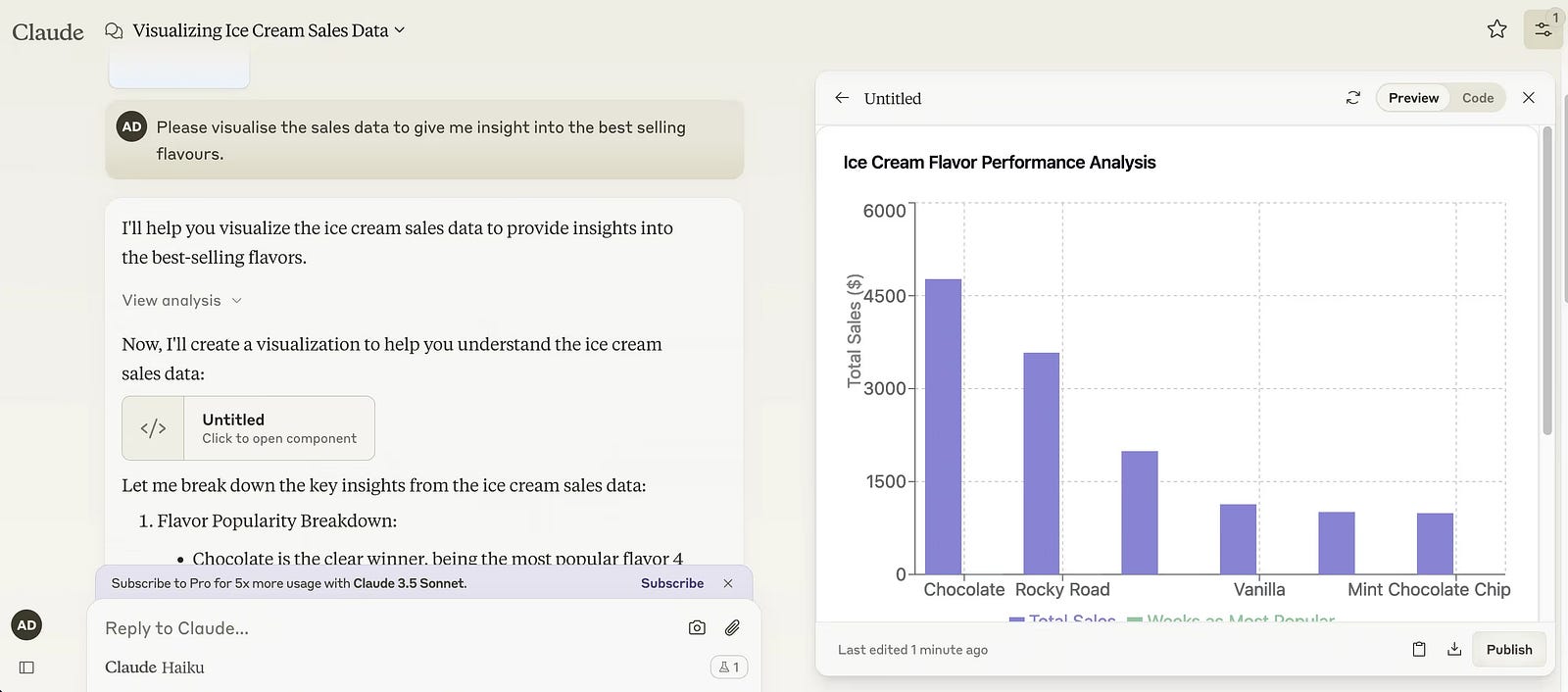Open the Untitled component card
Image resolution: width=1568 pixels, height=692 pixels.
[x=248, y=428]
